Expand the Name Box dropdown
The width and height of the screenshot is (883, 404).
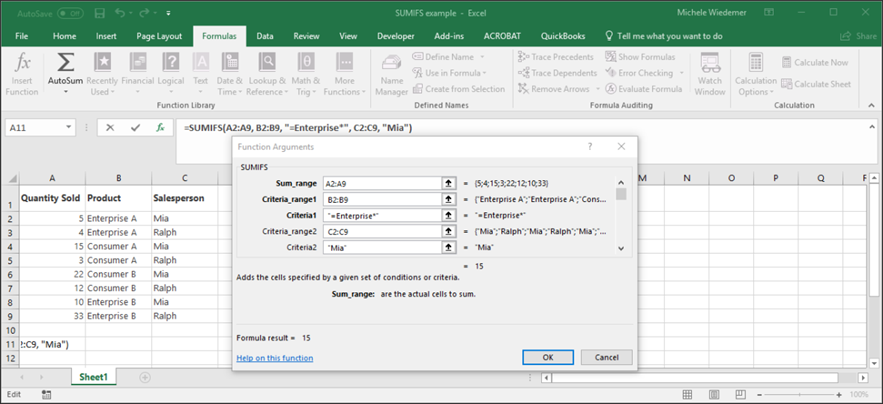(69, 128)
